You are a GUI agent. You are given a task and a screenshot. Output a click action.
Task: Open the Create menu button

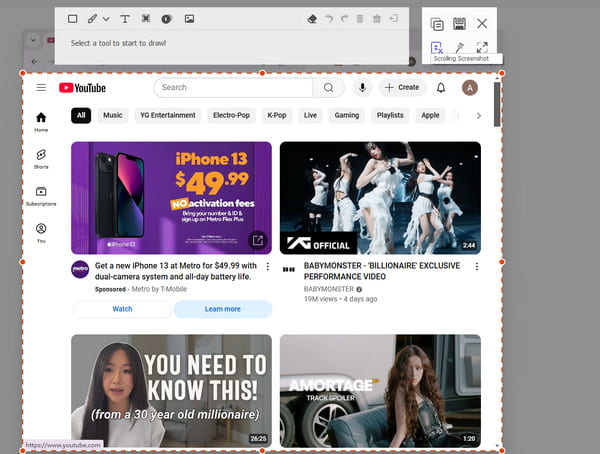402,88
